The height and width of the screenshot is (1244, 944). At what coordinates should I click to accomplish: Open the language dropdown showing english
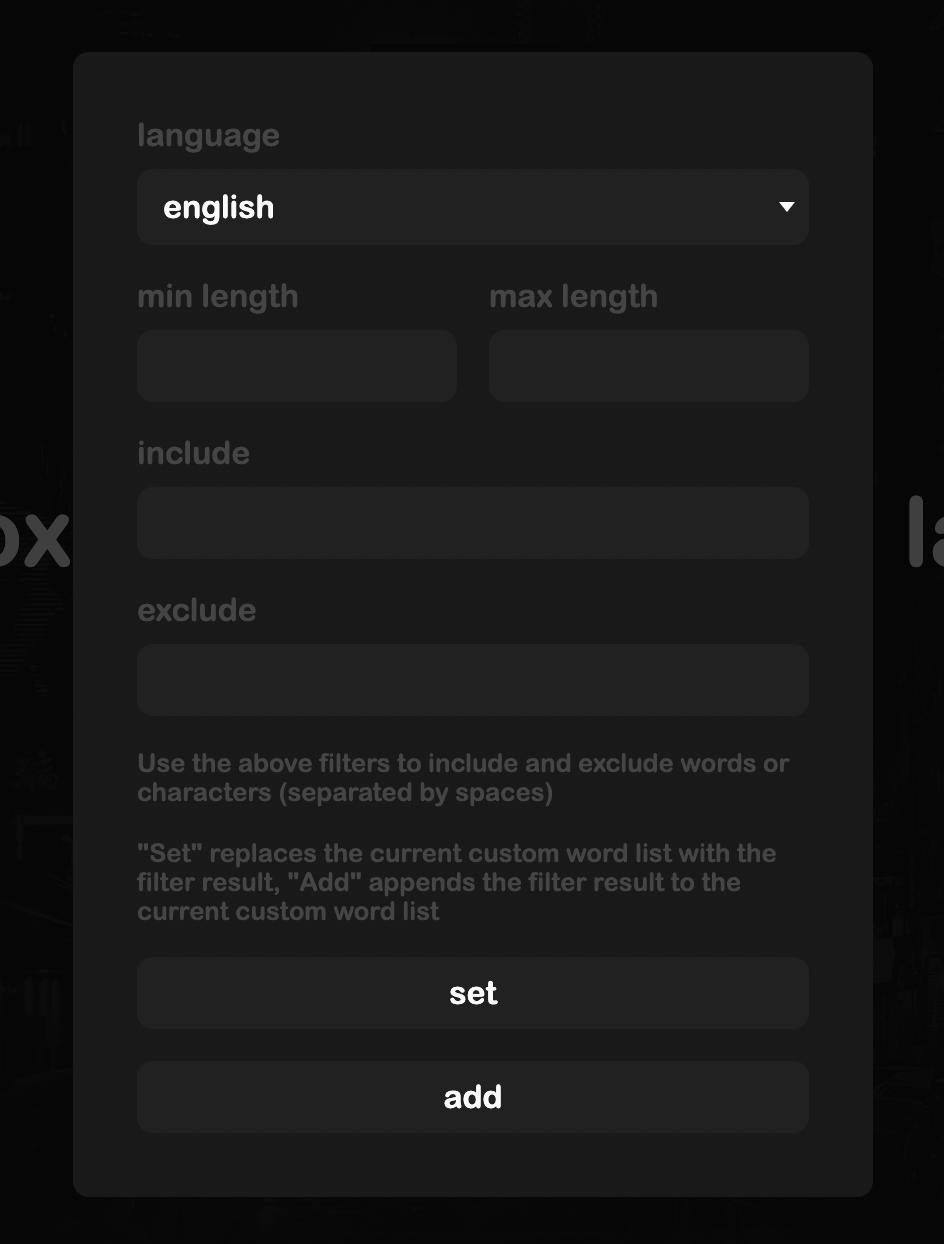pos(473,207)
